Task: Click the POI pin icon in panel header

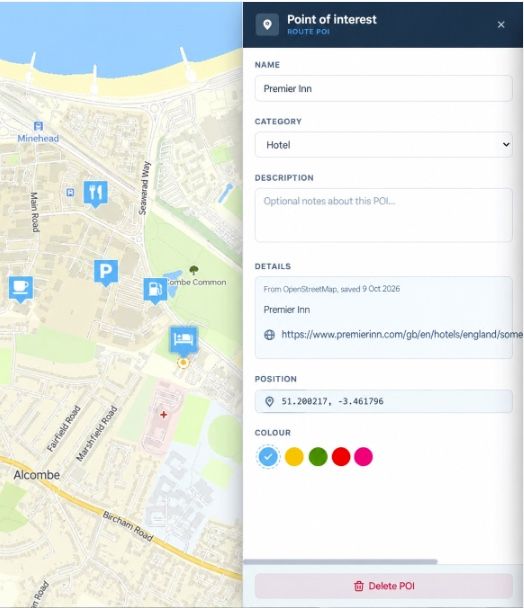Action: (267, 25)
